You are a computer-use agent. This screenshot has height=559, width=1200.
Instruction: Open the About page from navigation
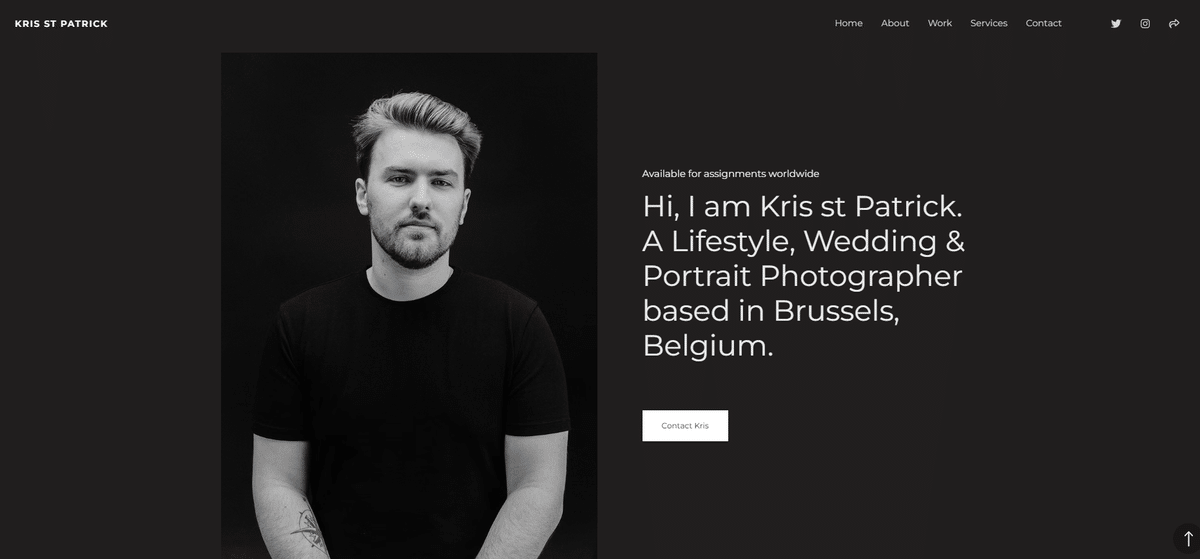pos(895,23)
